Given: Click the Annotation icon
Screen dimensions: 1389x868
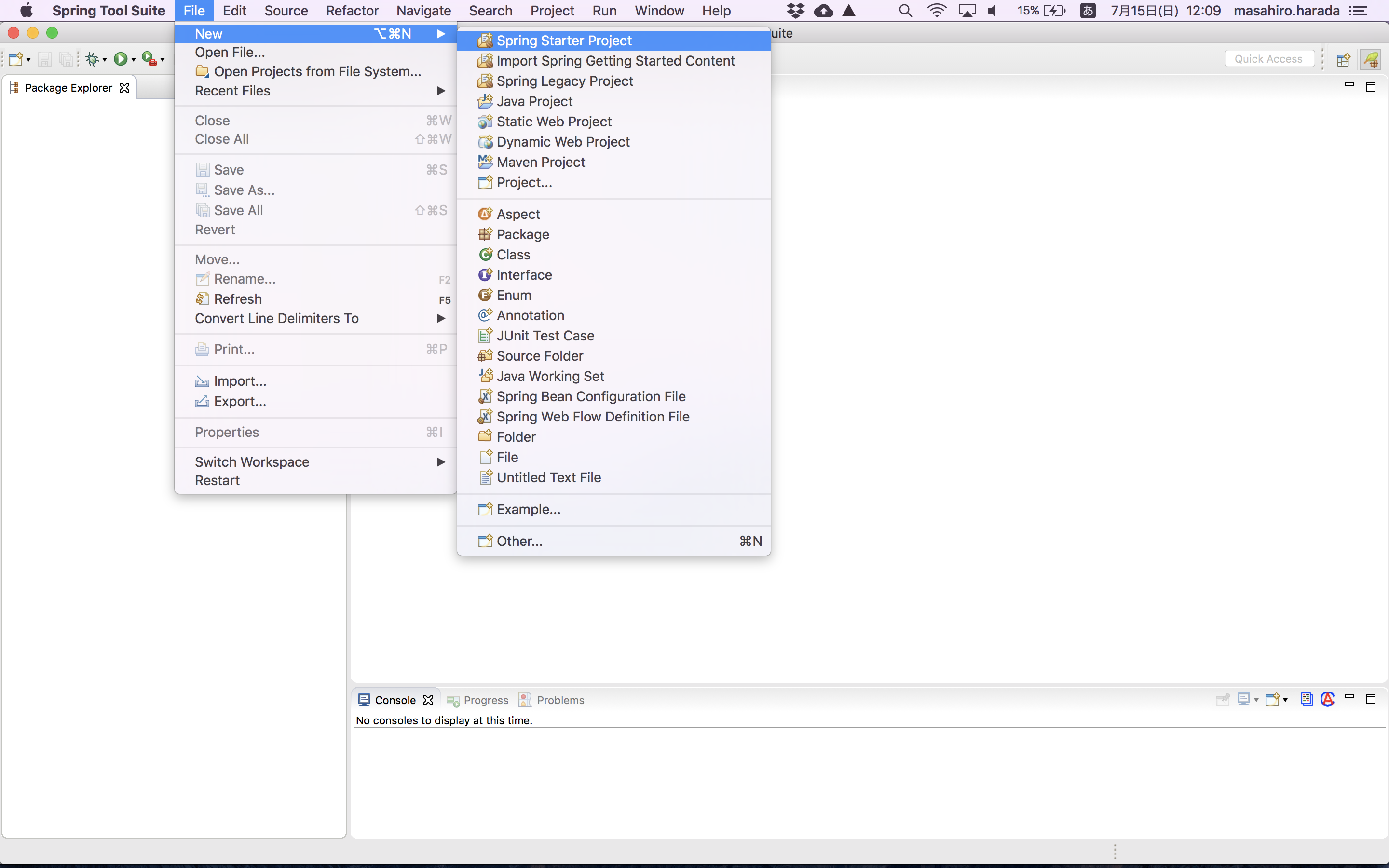Looking at the screenshot, I should (485, 315).
